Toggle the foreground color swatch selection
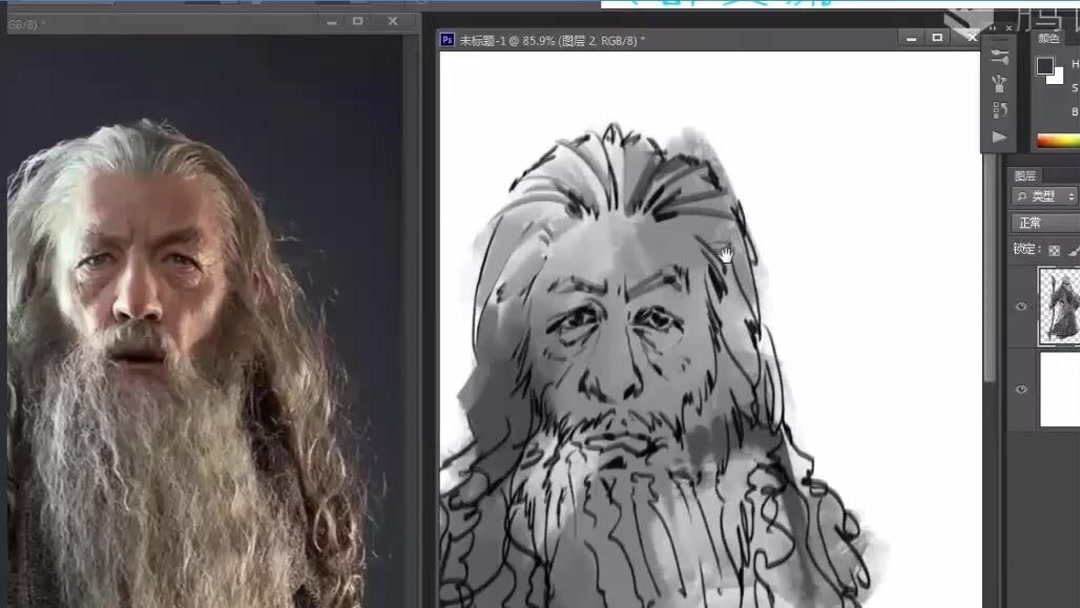 1043,65
